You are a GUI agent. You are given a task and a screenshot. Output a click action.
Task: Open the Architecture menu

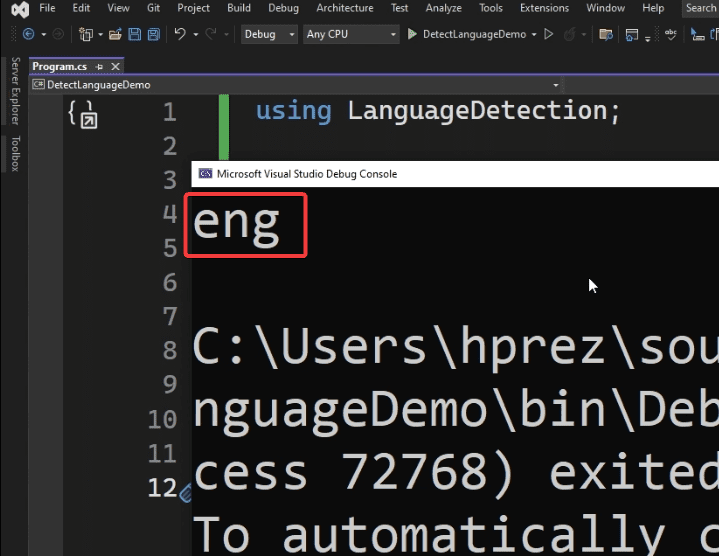click(345, 8)
